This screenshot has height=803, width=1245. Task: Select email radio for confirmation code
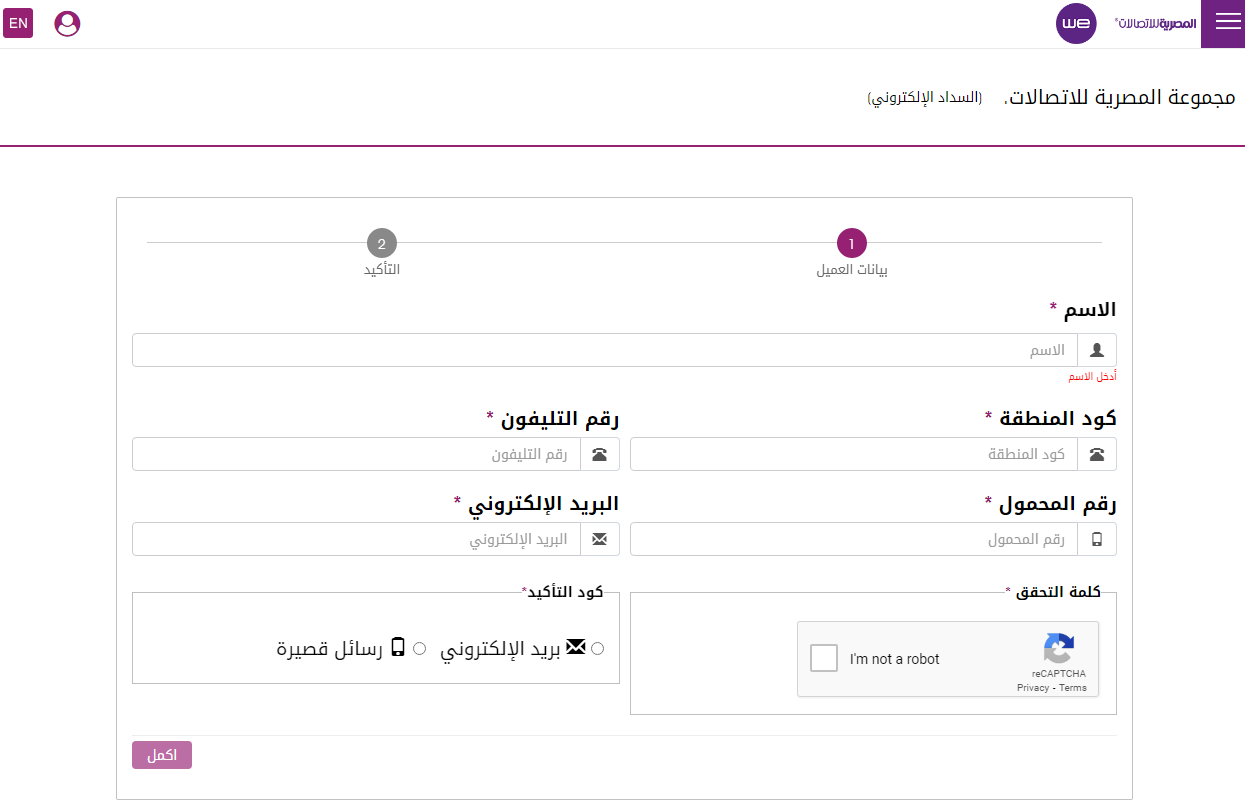point(598,649)
